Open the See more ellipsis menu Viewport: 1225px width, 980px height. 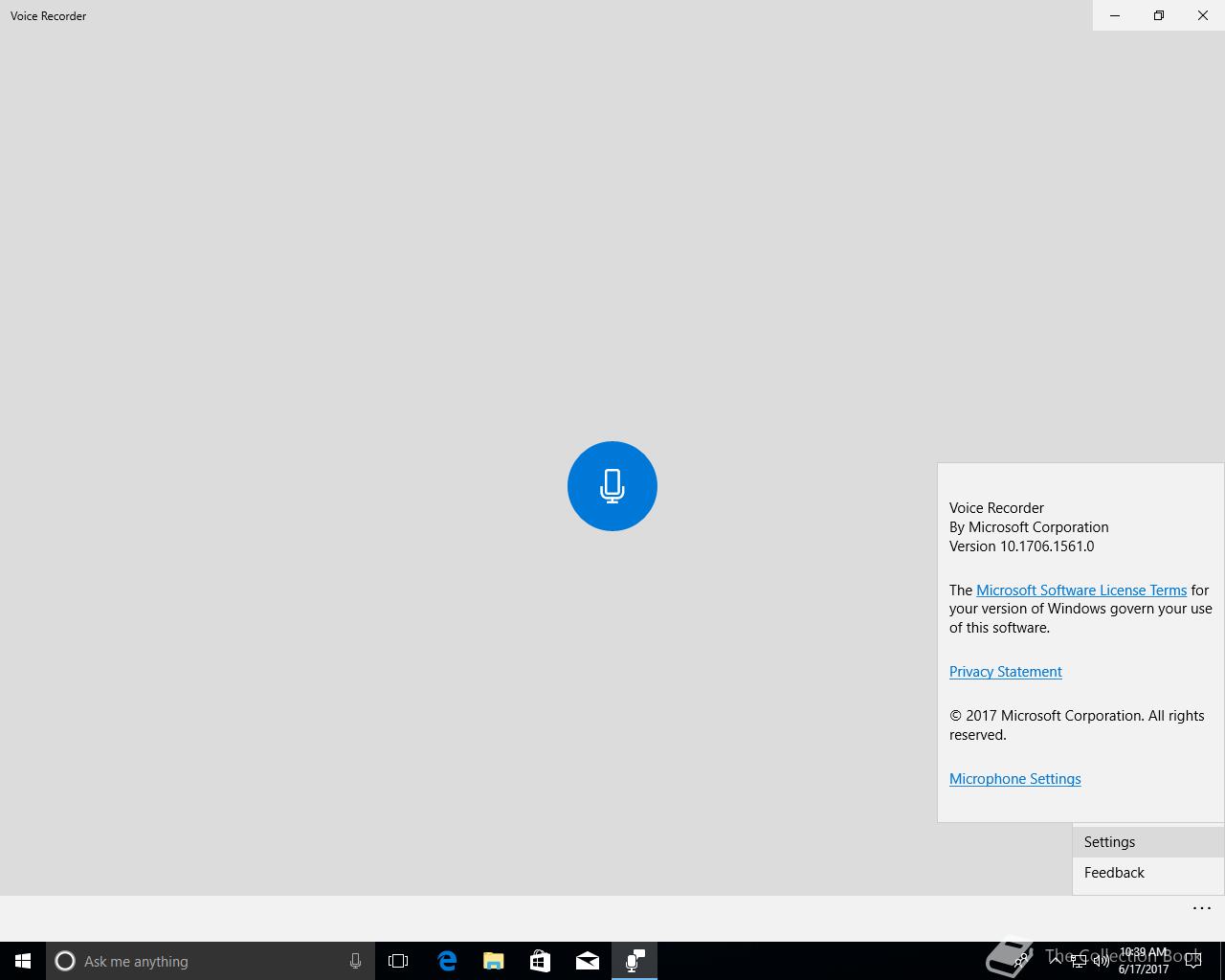[1202, 908]
